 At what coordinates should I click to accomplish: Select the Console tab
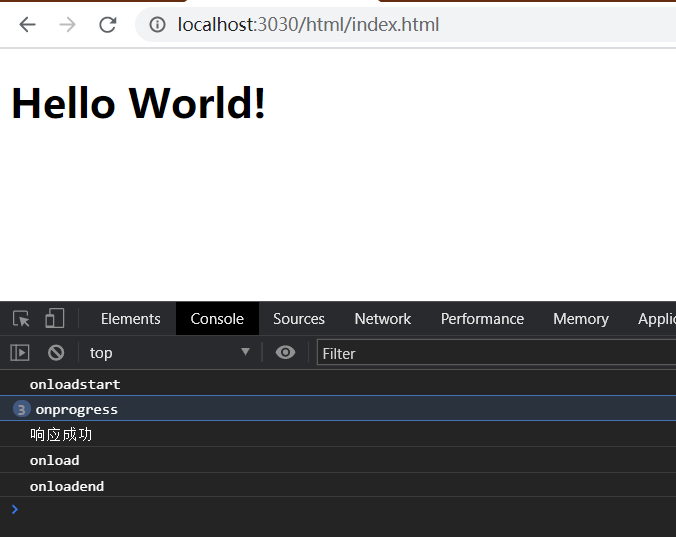click(217, 319)
